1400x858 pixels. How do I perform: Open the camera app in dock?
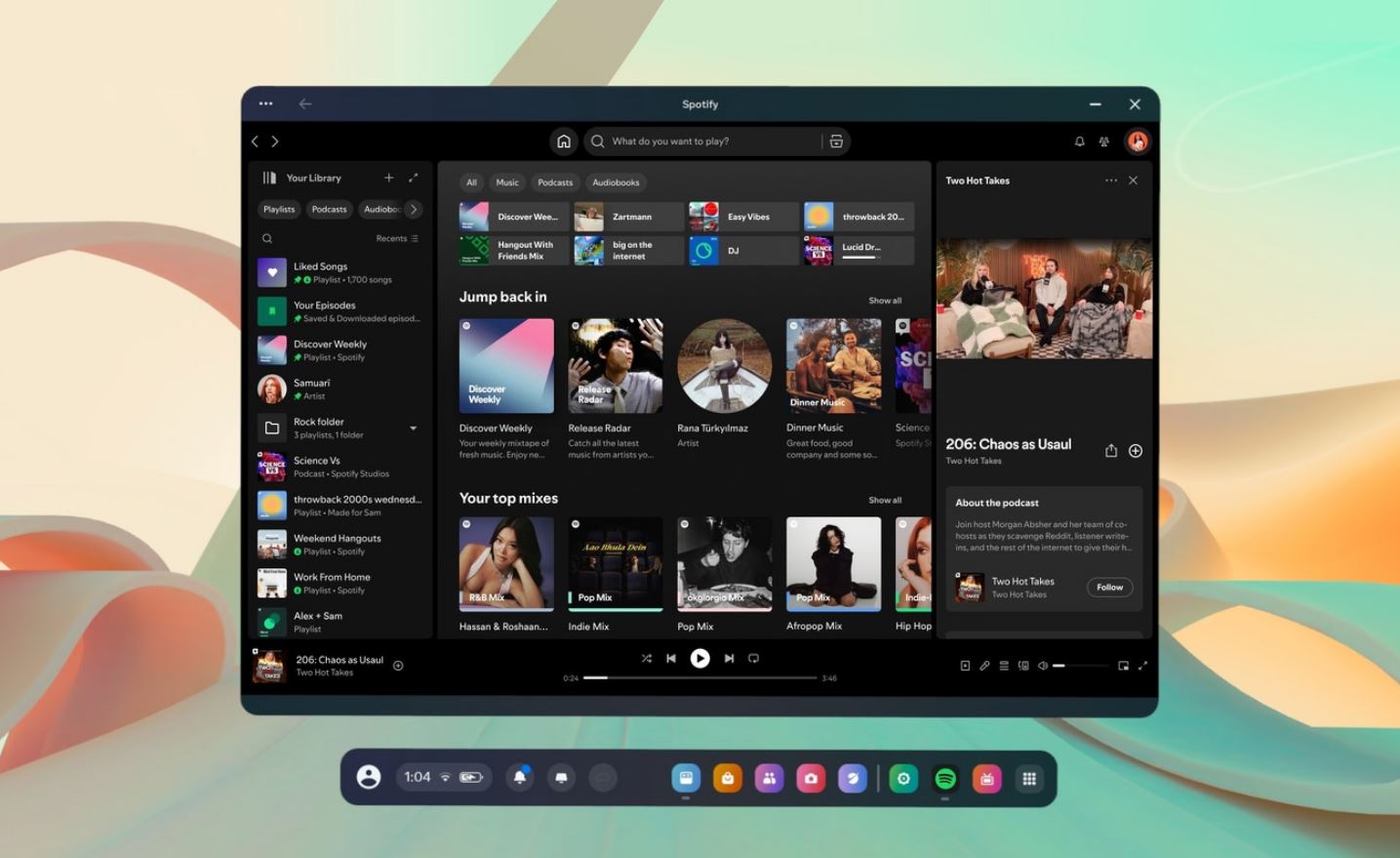[811, 779]
